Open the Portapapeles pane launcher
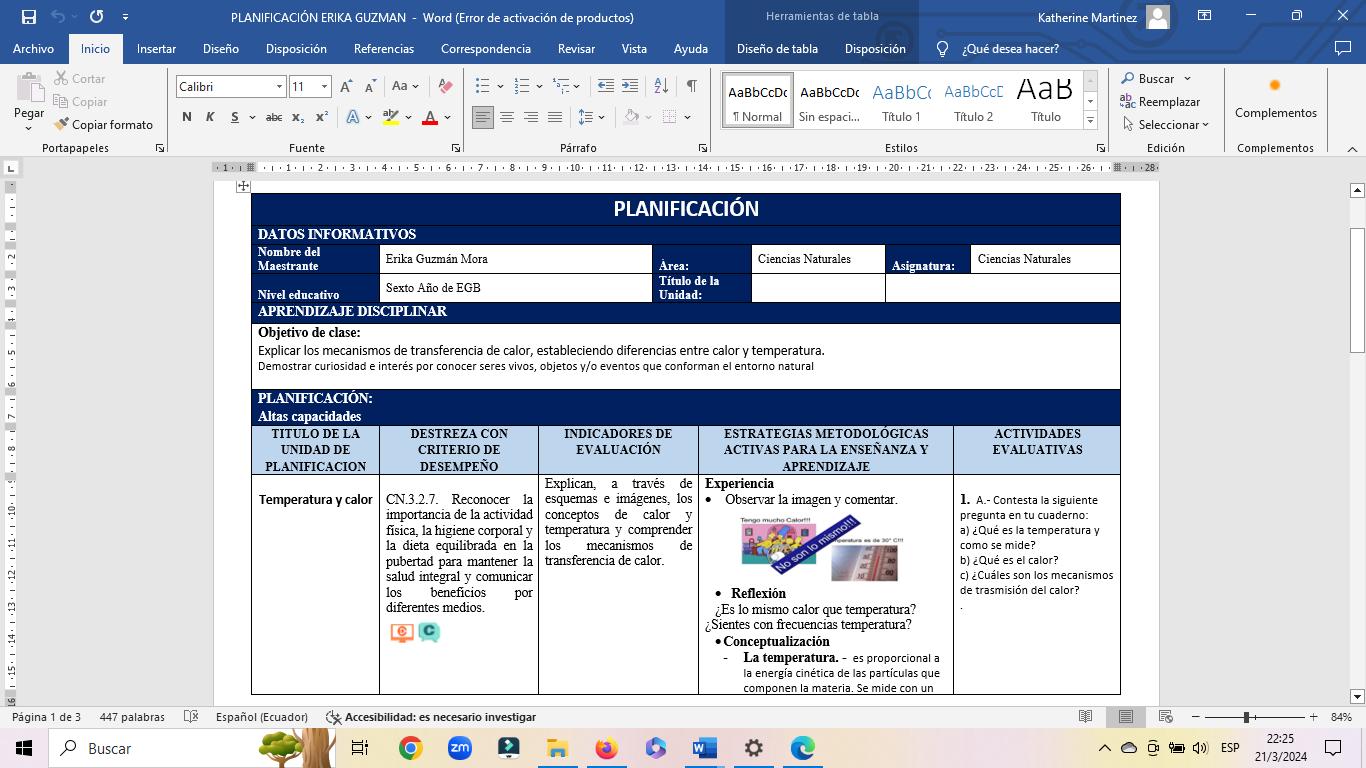This screenshot has height=768, width=1366. (x=160, y=148)
